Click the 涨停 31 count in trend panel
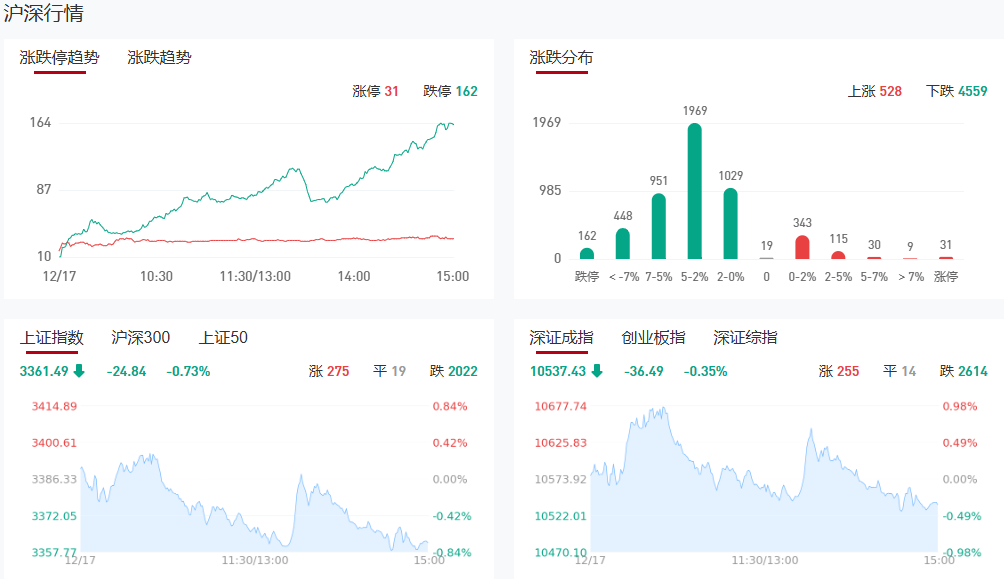This screenshot has width=1004, height=579. pos(376,91)
